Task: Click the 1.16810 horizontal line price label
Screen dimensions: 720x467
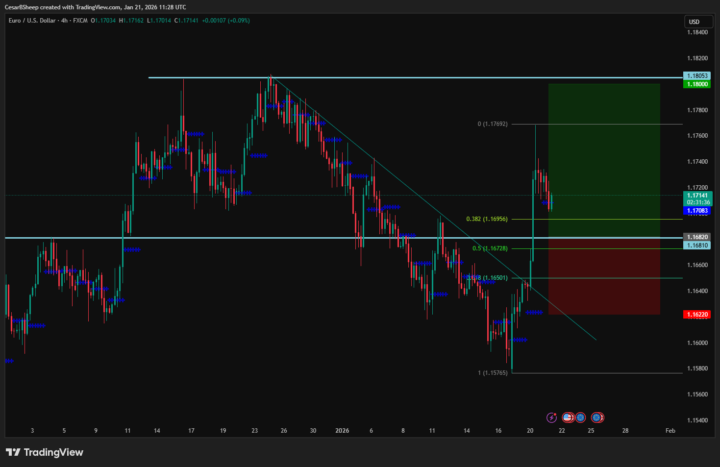Action: [697, 245]
